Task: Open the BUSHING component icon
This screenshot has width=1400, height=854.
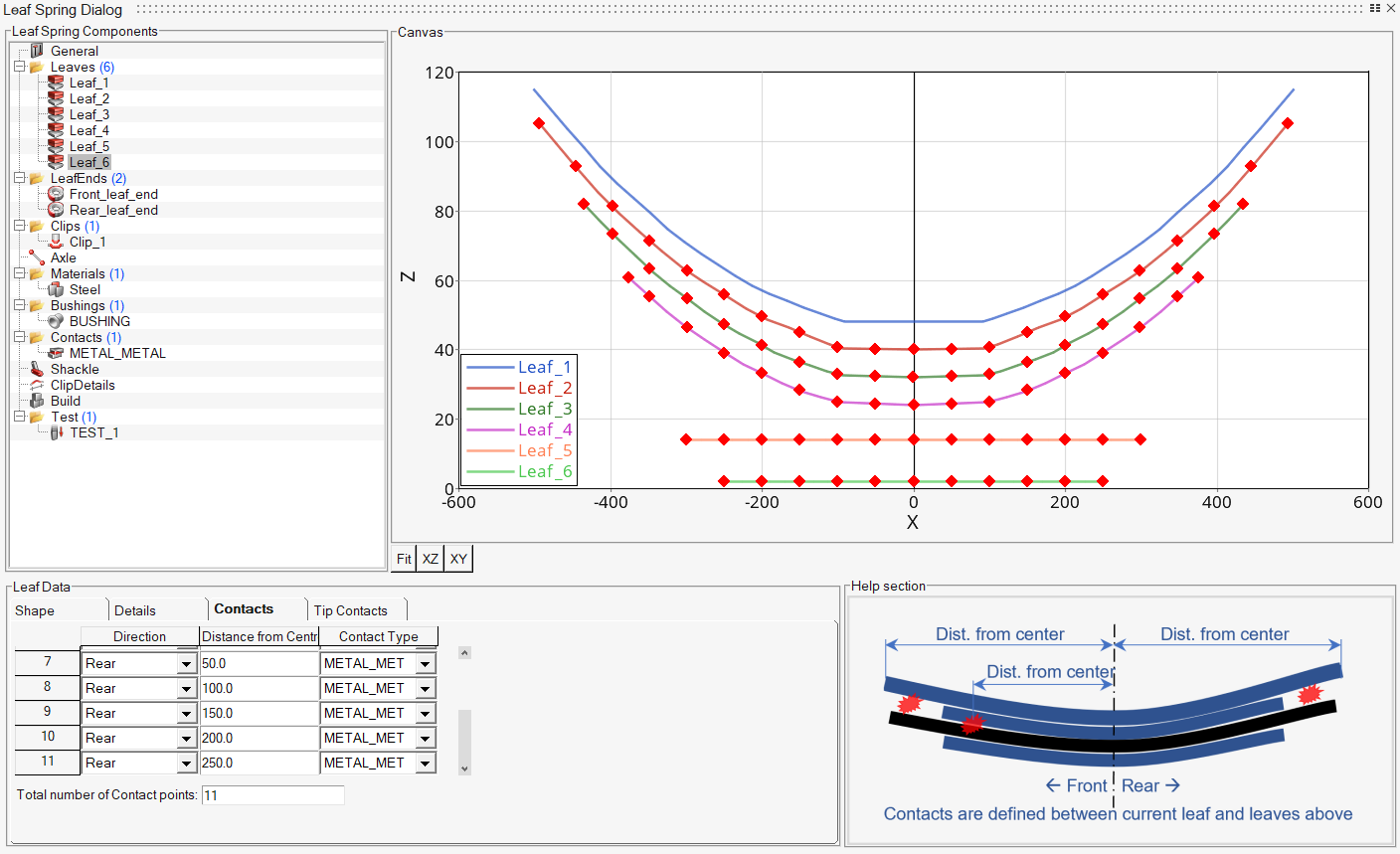Action: (56, 321)
